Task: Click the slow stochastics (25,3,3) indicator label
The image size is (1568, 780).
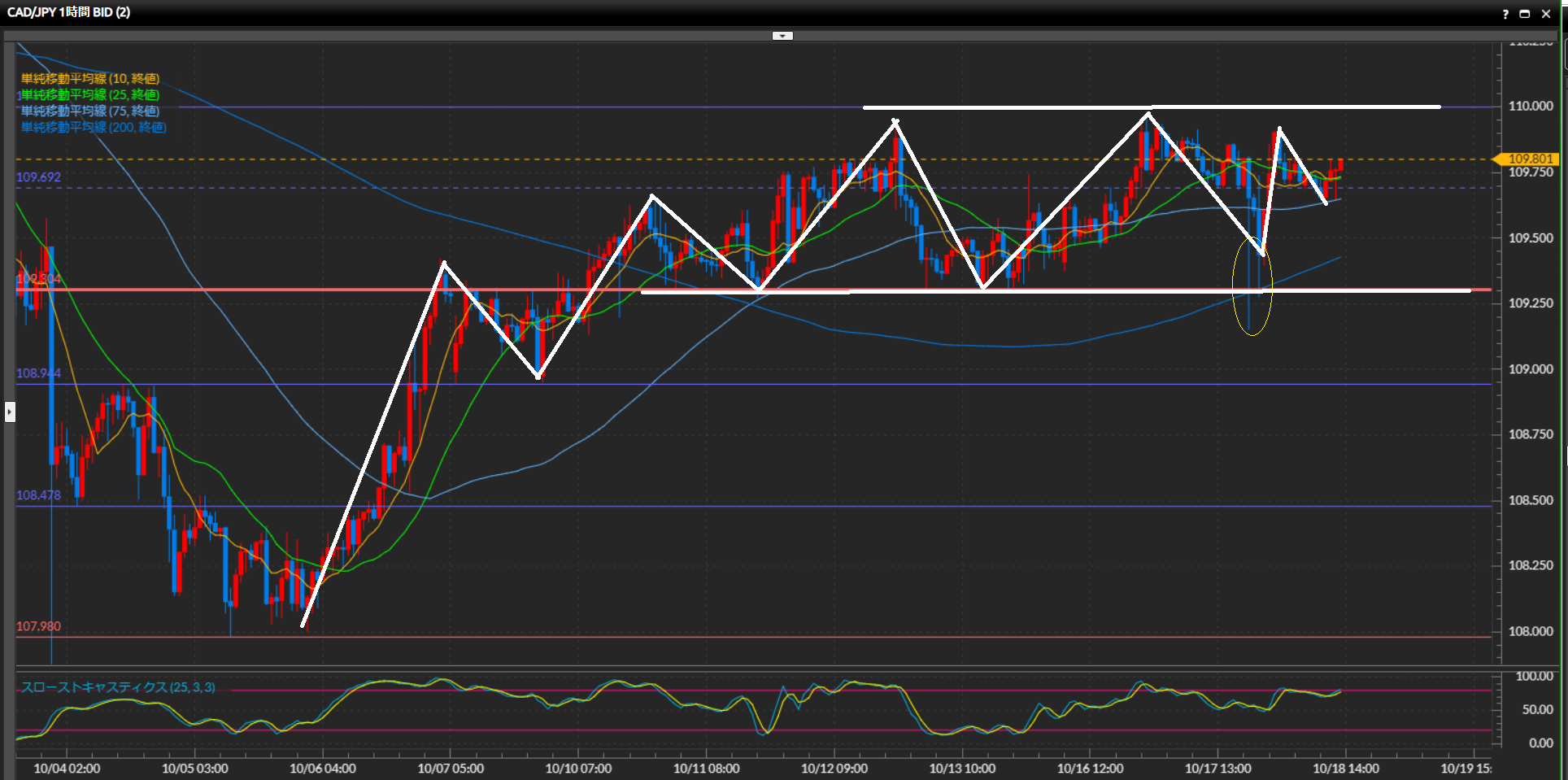Action: pyautogui.click(x=118, y=687)
